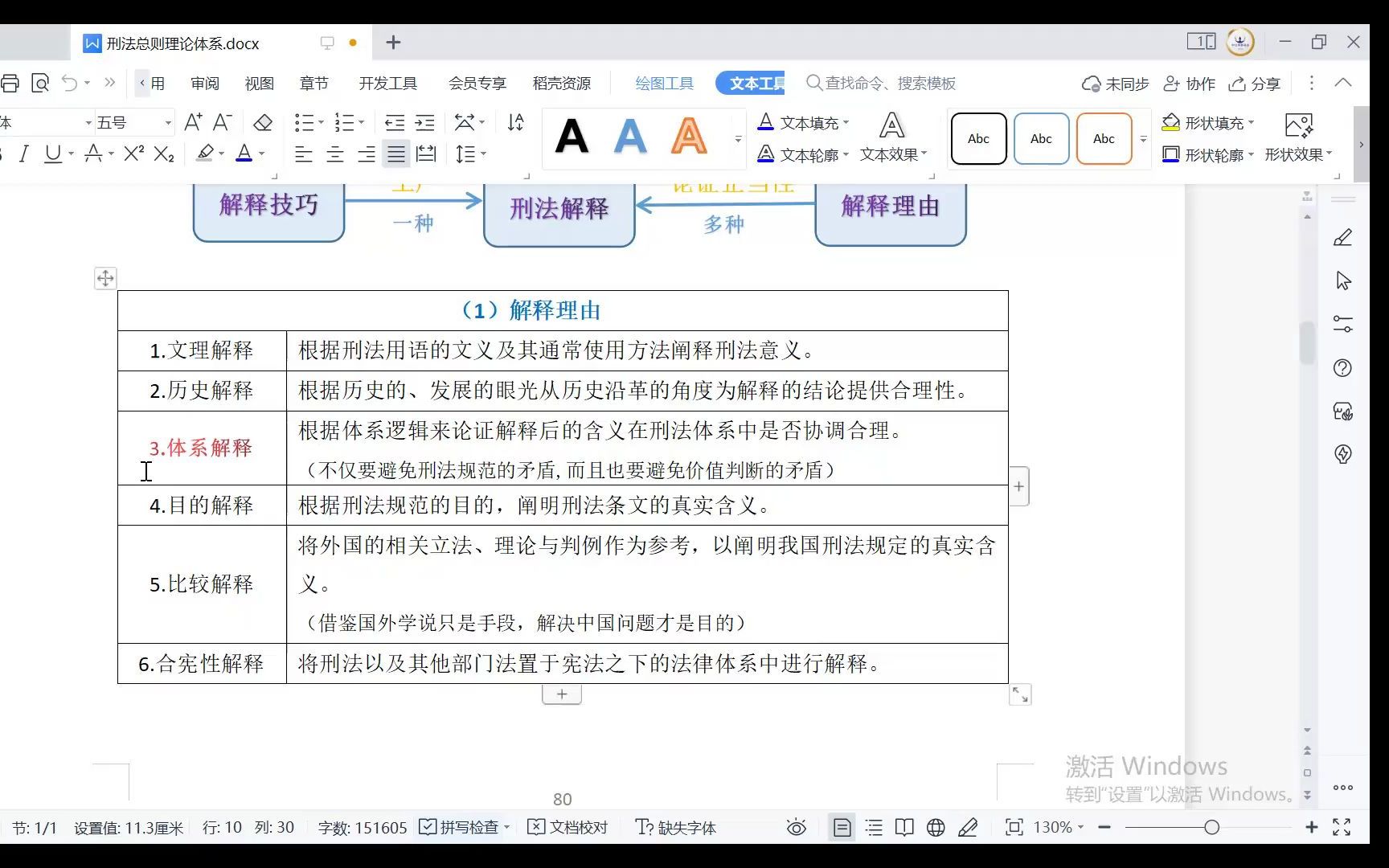The image size is (1389, 868).
Task: Apply highlight color marker
Action: pyautogui.click(x=206, y=153)
